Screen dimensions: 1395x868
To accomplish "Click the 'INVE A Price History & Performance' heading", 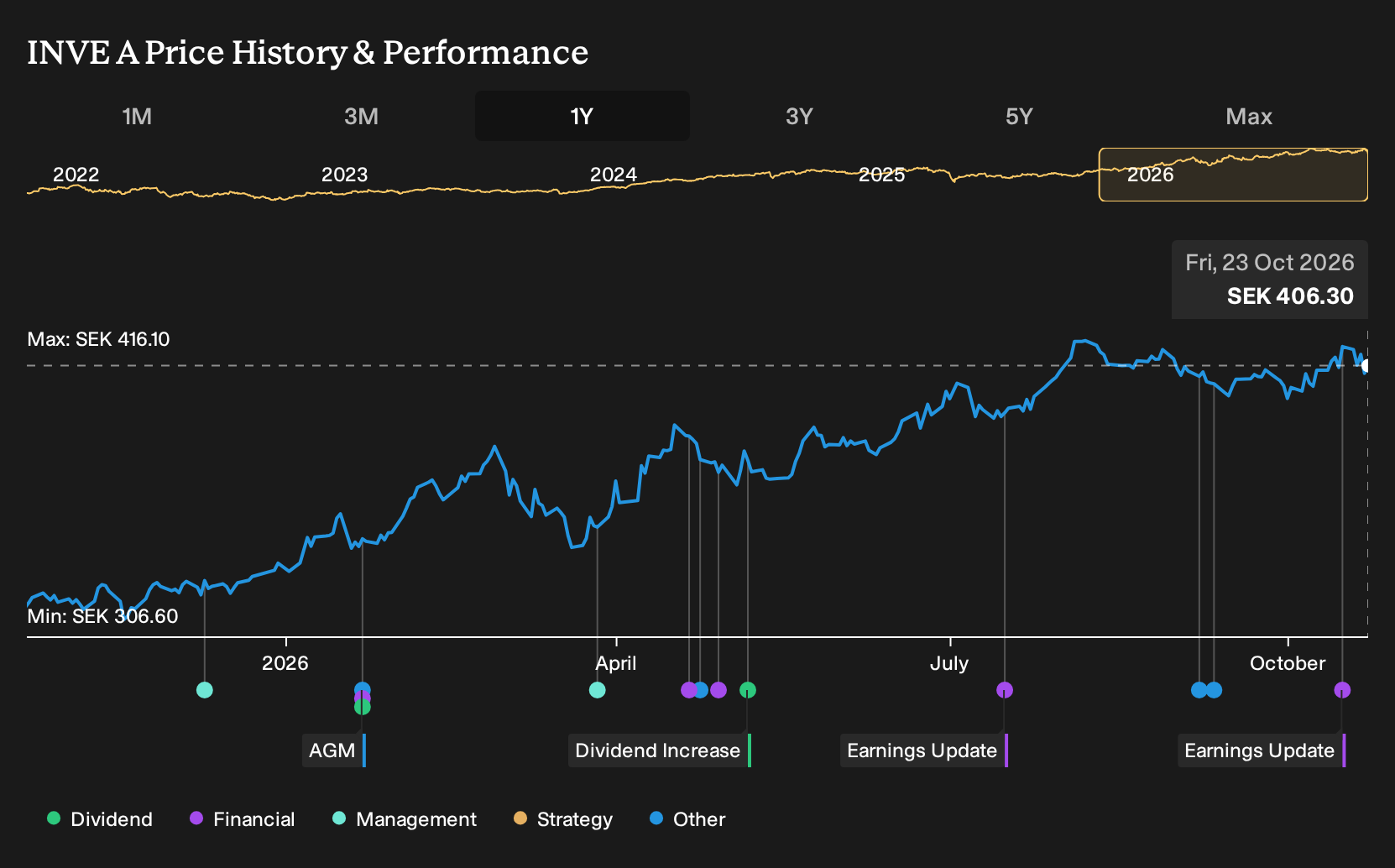I will coord(308,52).
